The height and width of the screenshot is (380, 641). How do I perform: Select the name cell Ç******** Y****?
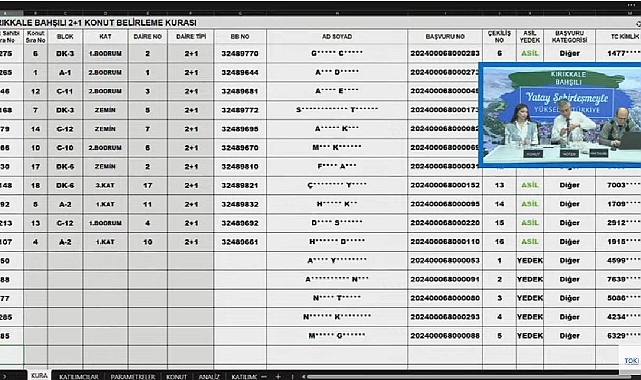point(337,185)
